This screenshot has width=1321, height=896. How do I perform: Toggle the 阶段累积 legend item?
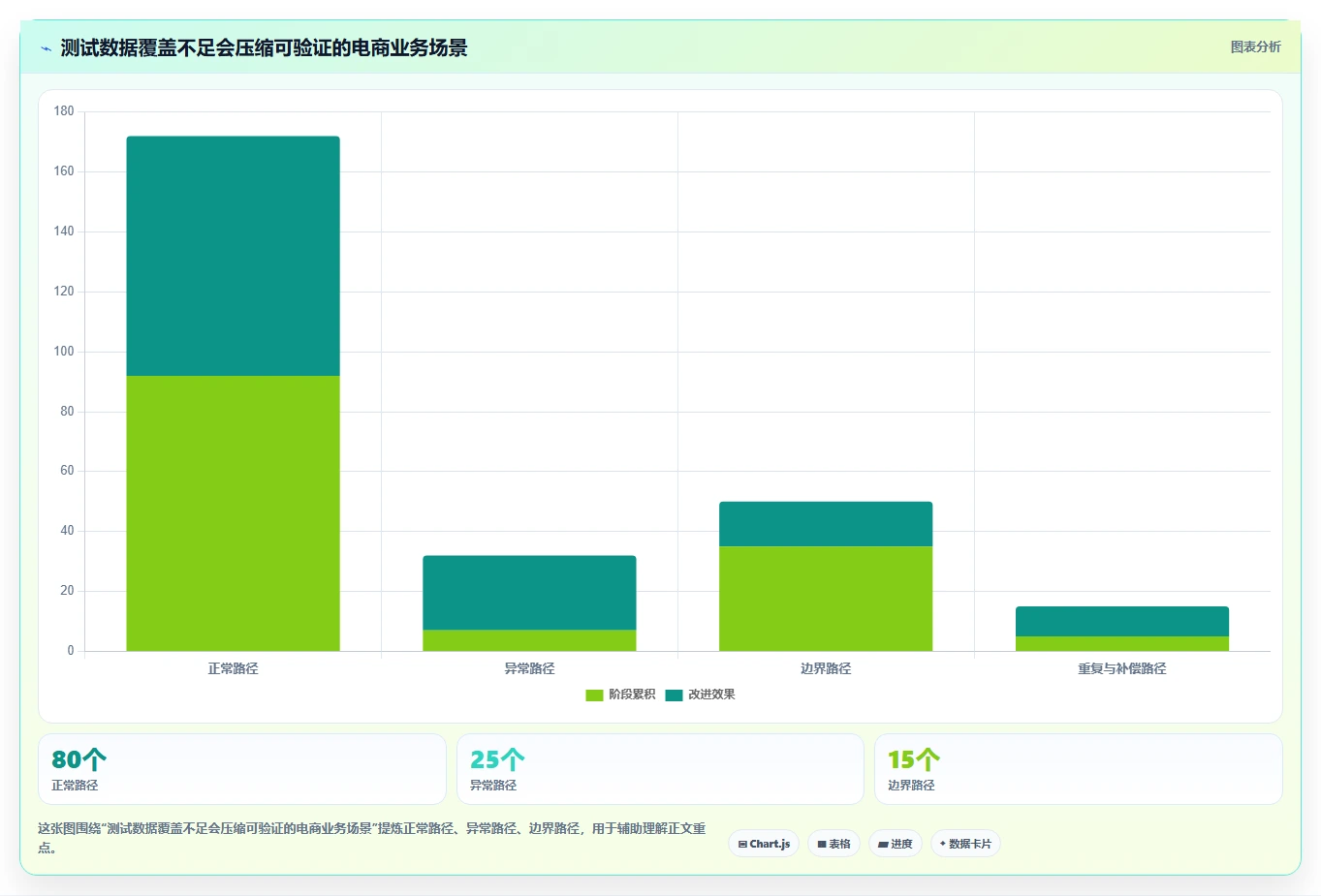[620, 695]
